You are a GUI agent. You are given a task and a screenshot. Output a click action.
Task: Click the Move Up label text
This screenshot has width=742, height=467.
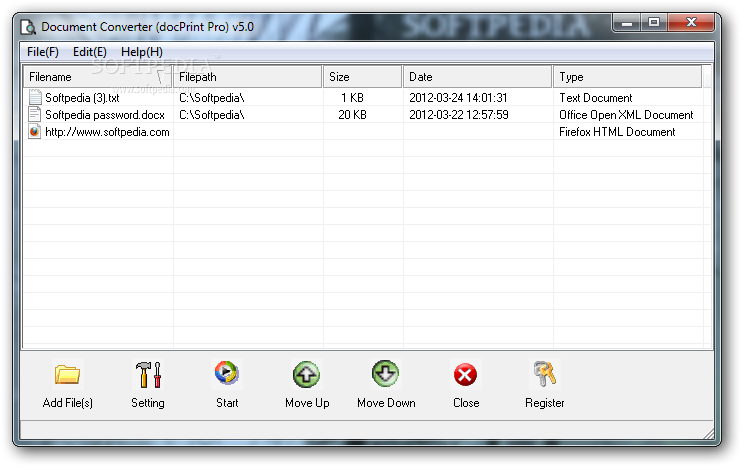(x=307, y=403)
